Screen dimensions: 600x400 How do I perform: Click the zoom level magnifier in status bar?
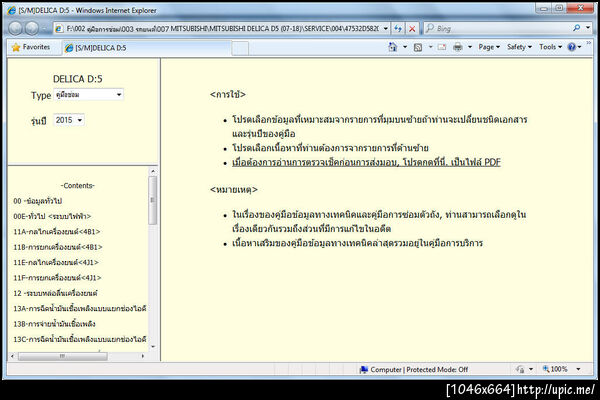[546, 369]
